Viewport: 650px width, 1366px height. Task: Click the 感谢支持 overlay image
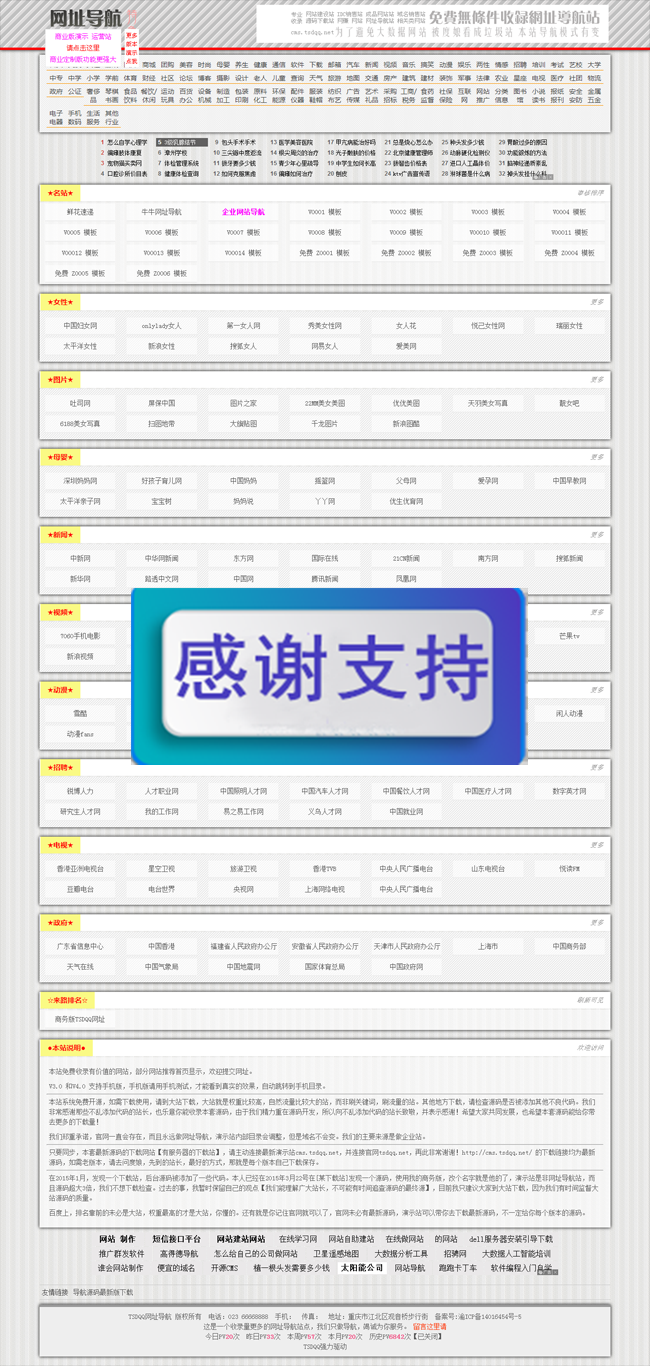point(328,678)
